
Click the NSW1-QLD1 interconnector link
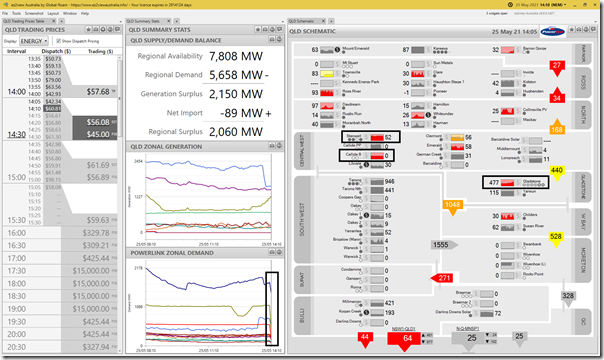tap(403, 329)
